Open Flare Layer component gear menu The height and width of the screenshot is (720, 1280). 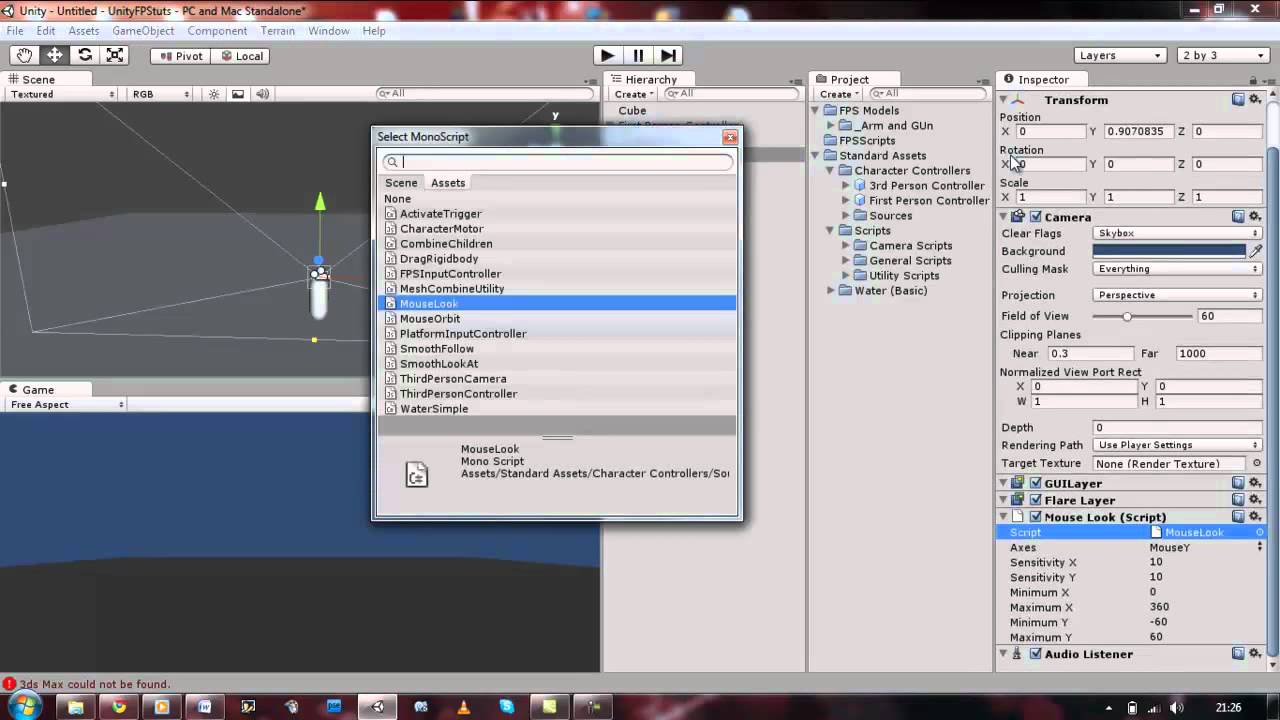coord(1255,500)
